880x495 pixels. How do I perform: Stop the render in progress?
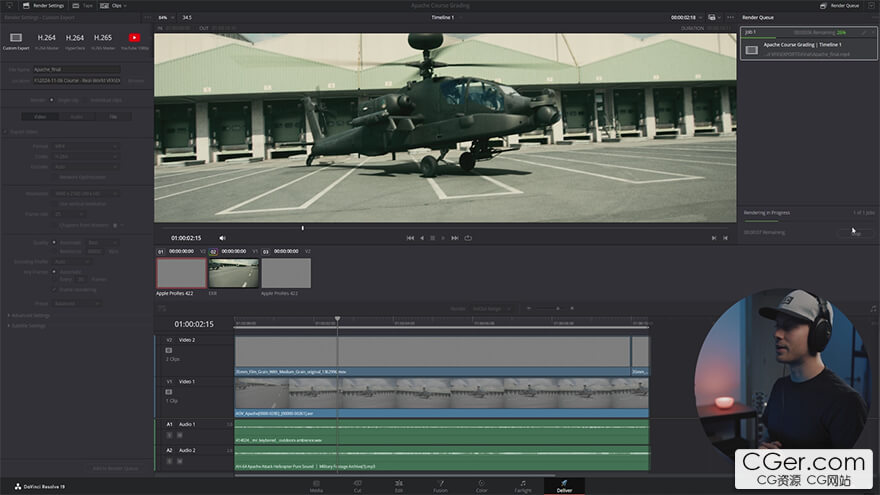pyautogui.click(x=855, y=233)
